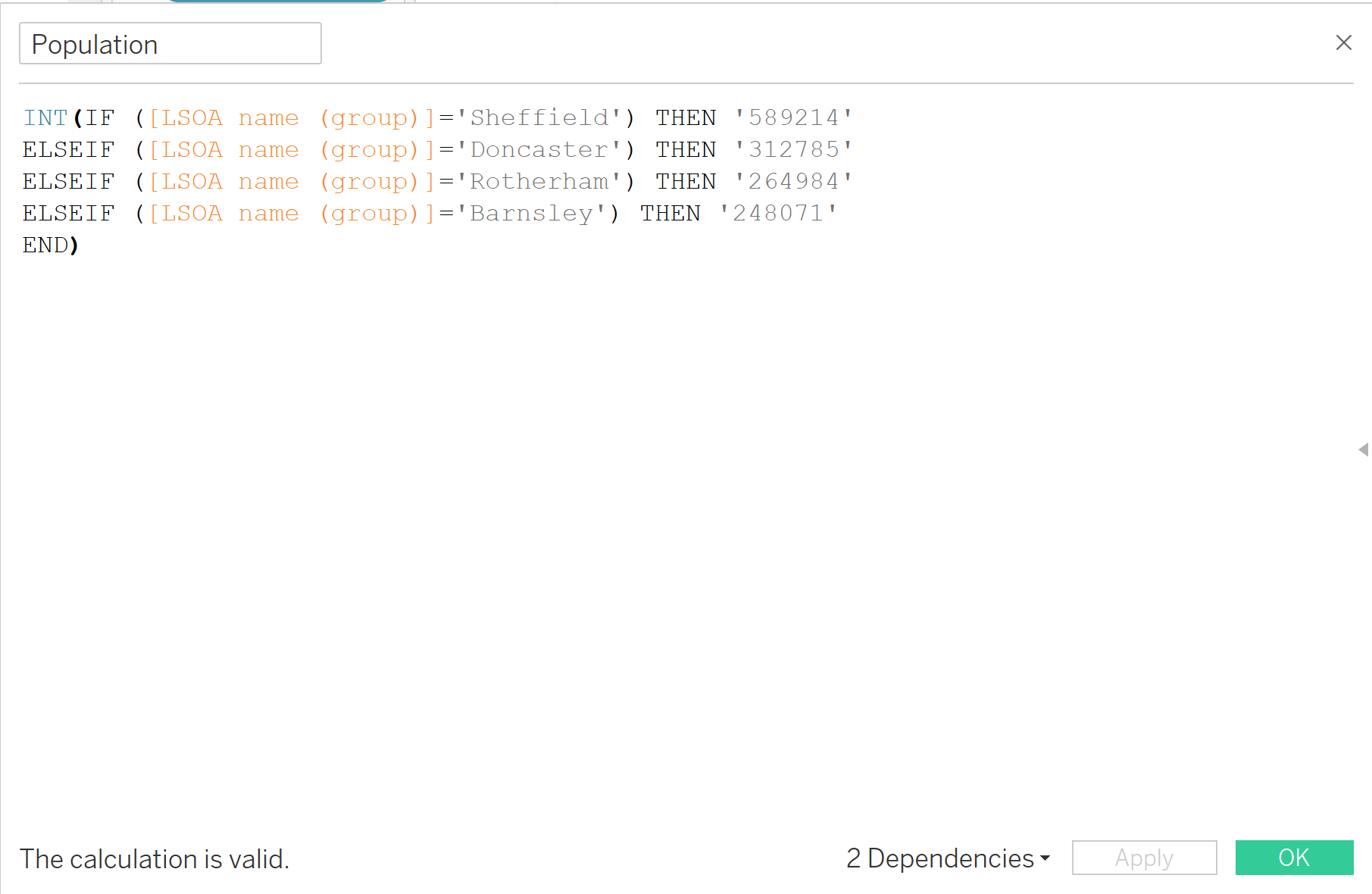Viewport: 1372px width, 894px height.
Task: Click 'The calculation is valid.' status text
Action: click(x=155, y=859)
